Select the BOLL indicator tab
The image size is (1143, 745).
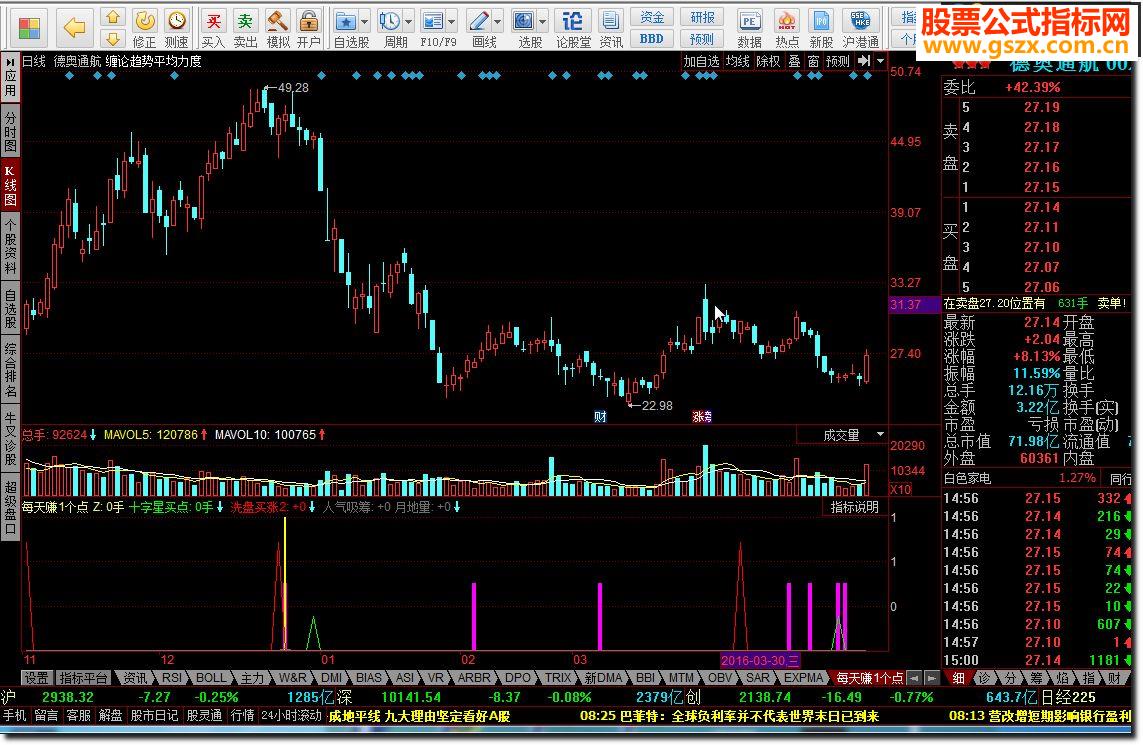211,678
